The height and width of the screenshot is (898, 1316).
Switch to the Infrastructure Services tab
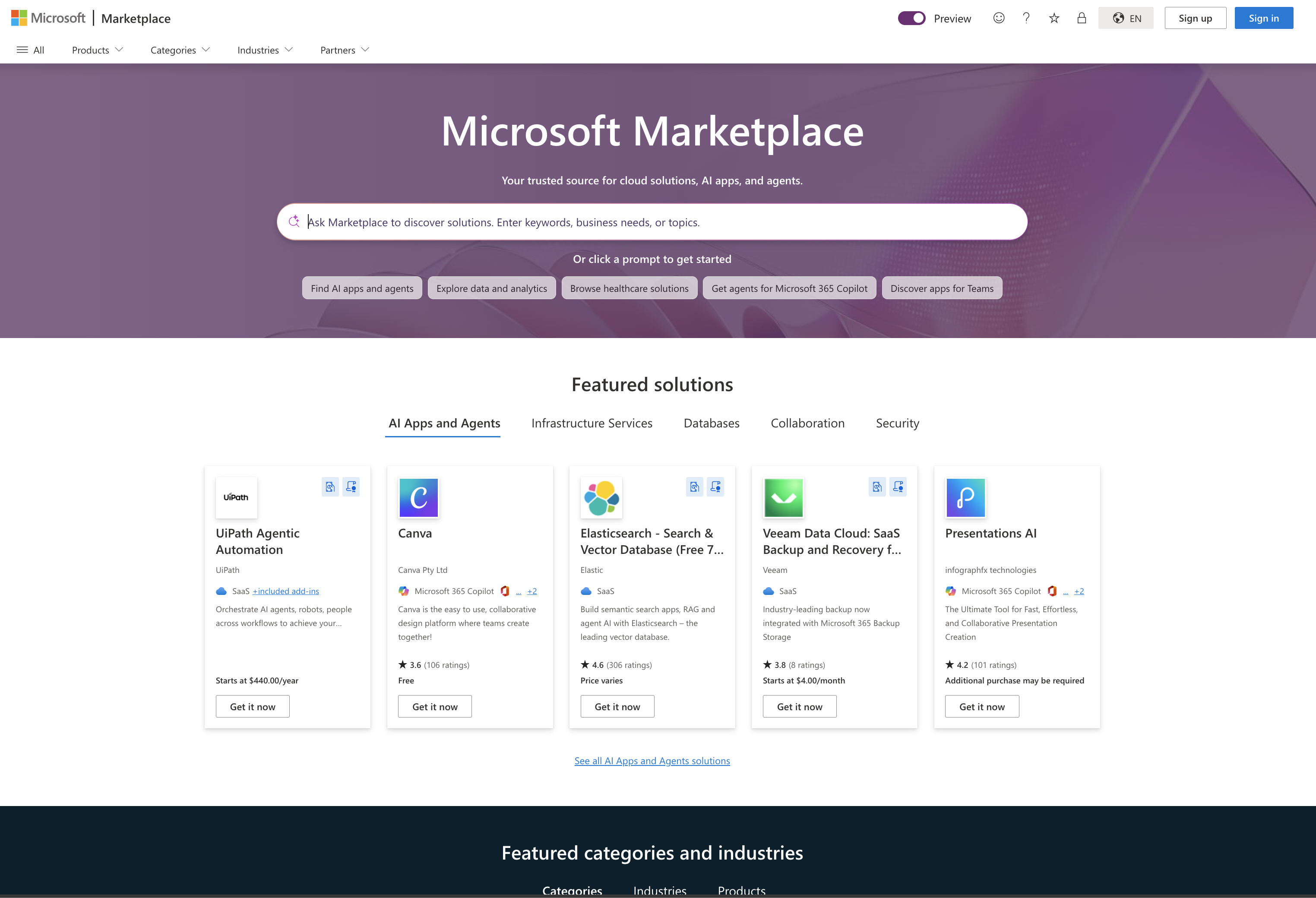(x=592, y=424)
